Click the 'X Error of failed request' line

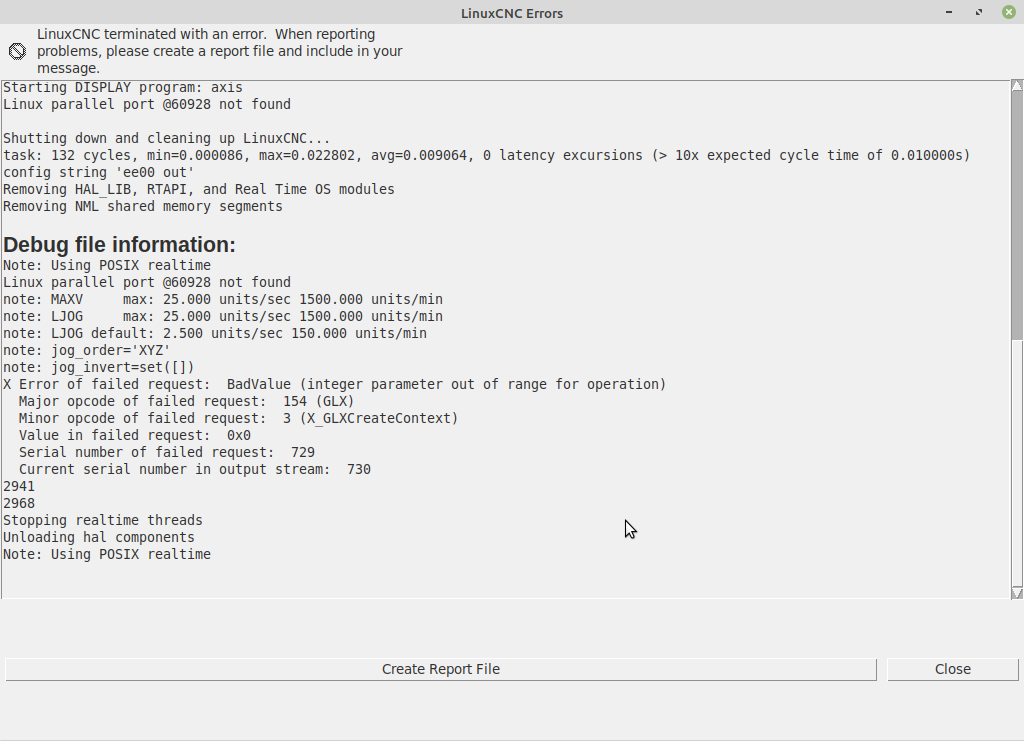tap(334, 384)
